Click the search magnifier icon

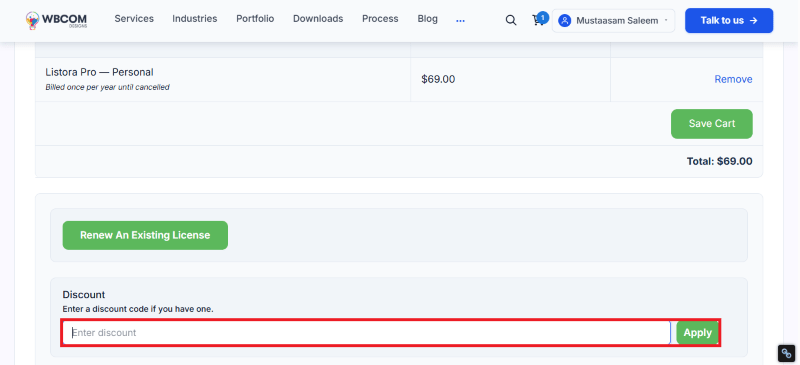point(511,20)
